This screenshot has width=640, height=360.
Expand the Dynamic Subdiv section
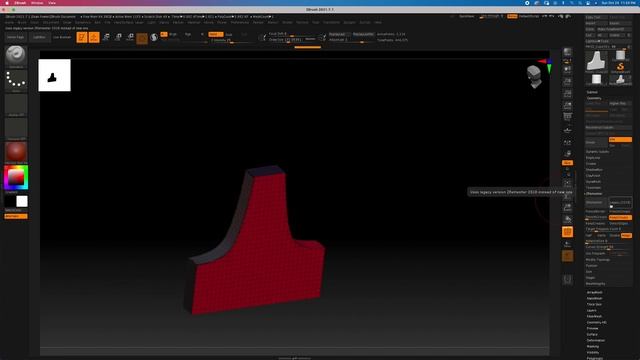598,152
